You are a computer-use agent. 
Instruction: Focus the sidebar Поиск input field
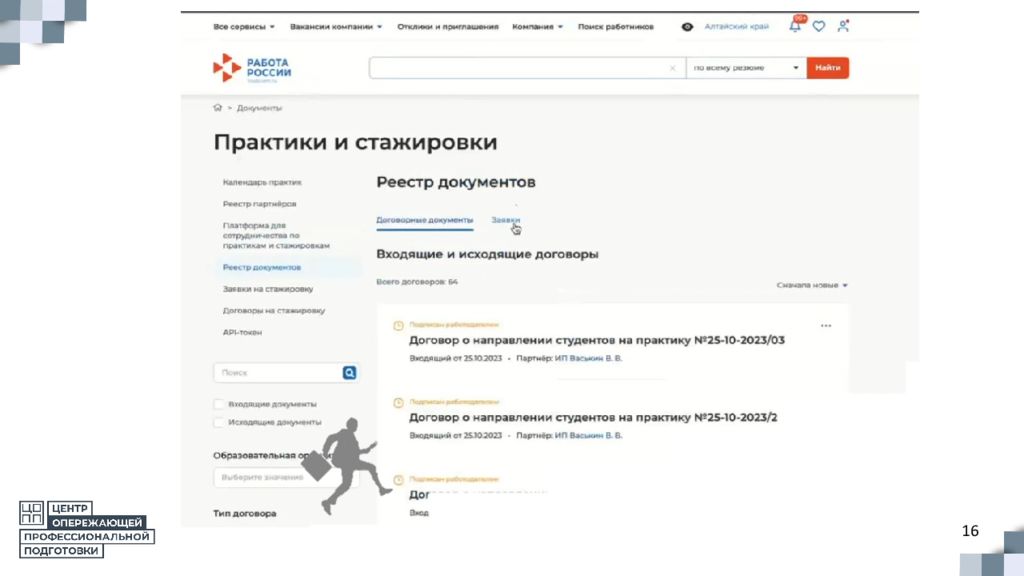pyautogui.click(x=278, y=372)
